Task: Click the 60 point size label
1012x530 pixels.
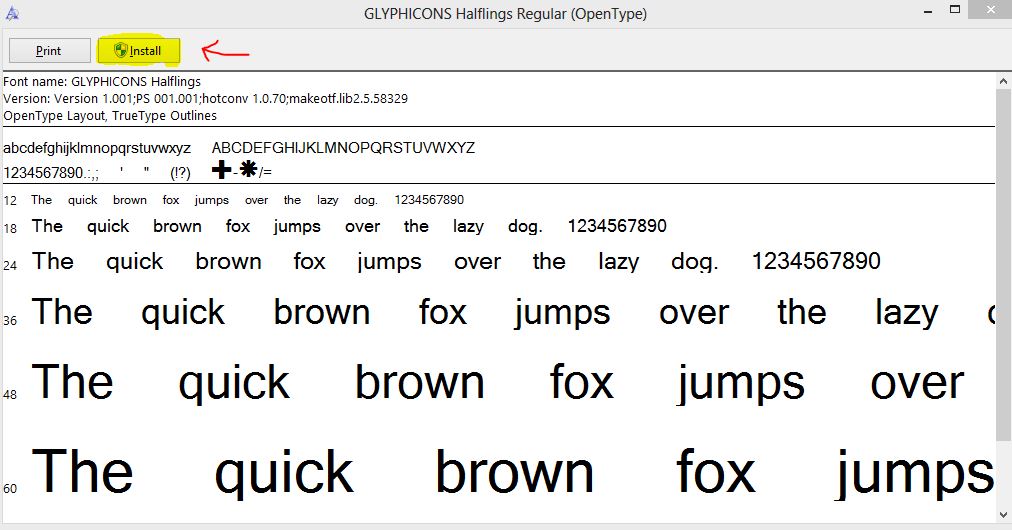Action: pyautogui.click(x=10, y=489)
